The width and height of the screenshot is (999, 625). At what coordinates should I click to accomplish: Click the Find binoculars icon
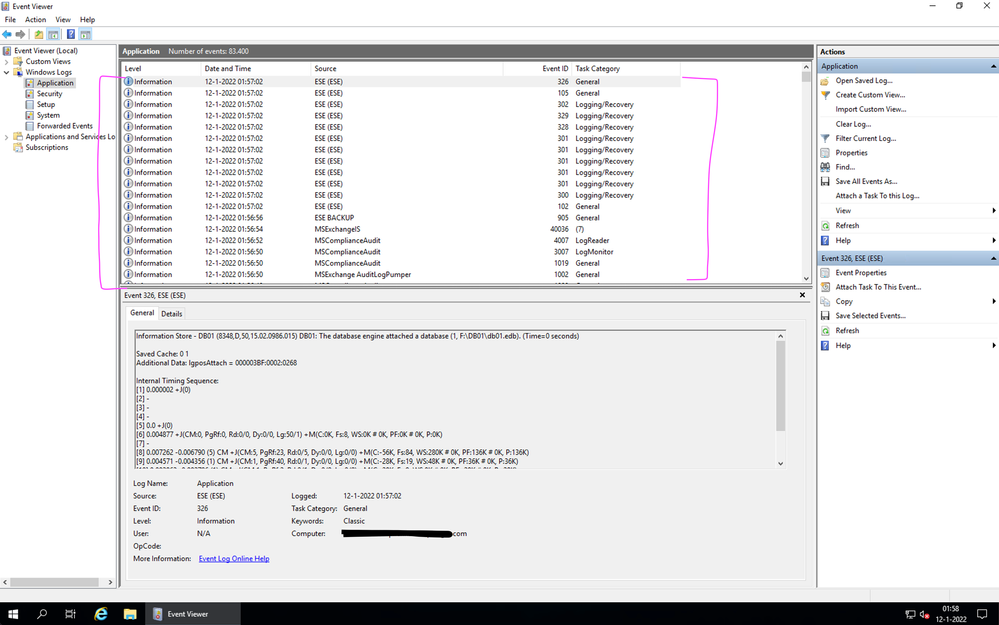click(x=825, y=167)
